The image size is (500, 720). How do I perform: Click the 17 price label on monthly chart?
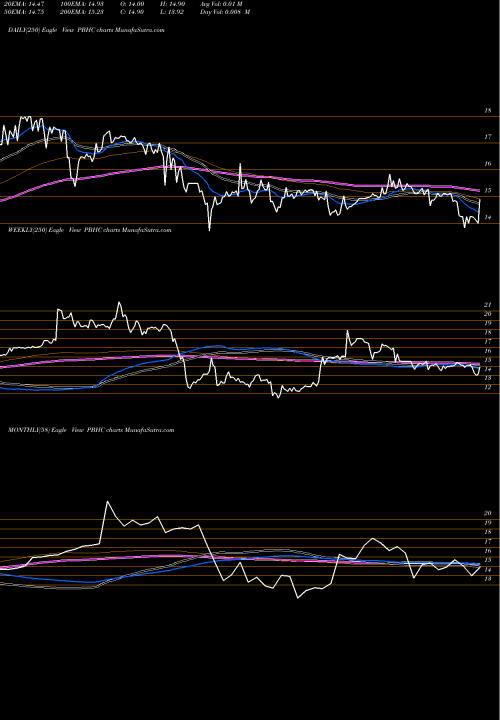(488, 542)
